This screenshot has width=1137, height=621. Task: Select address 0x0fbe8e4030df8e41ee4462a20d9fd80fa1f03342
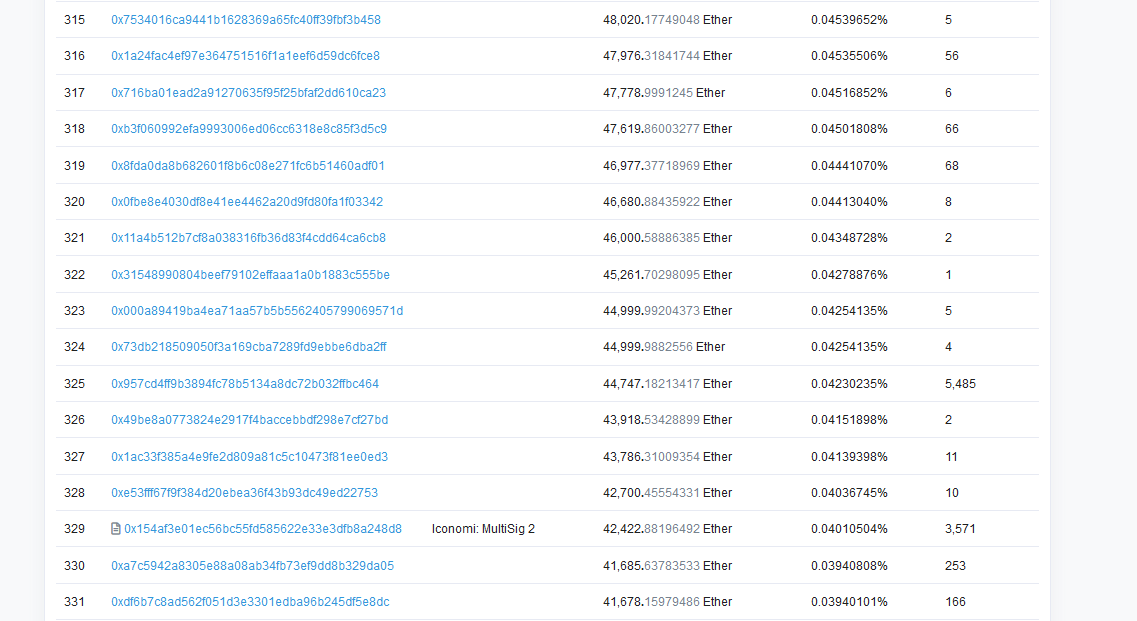(x=246, y=202)
